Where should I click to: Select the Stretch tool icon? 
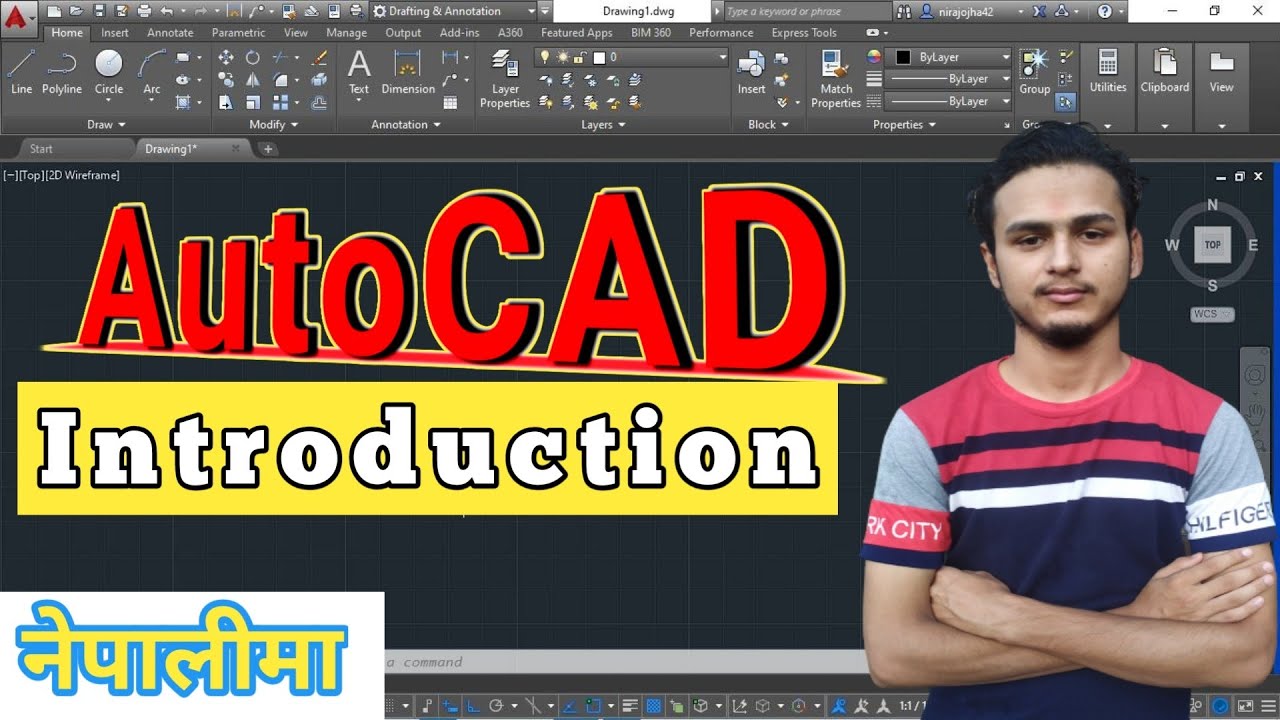click(226, 102)
